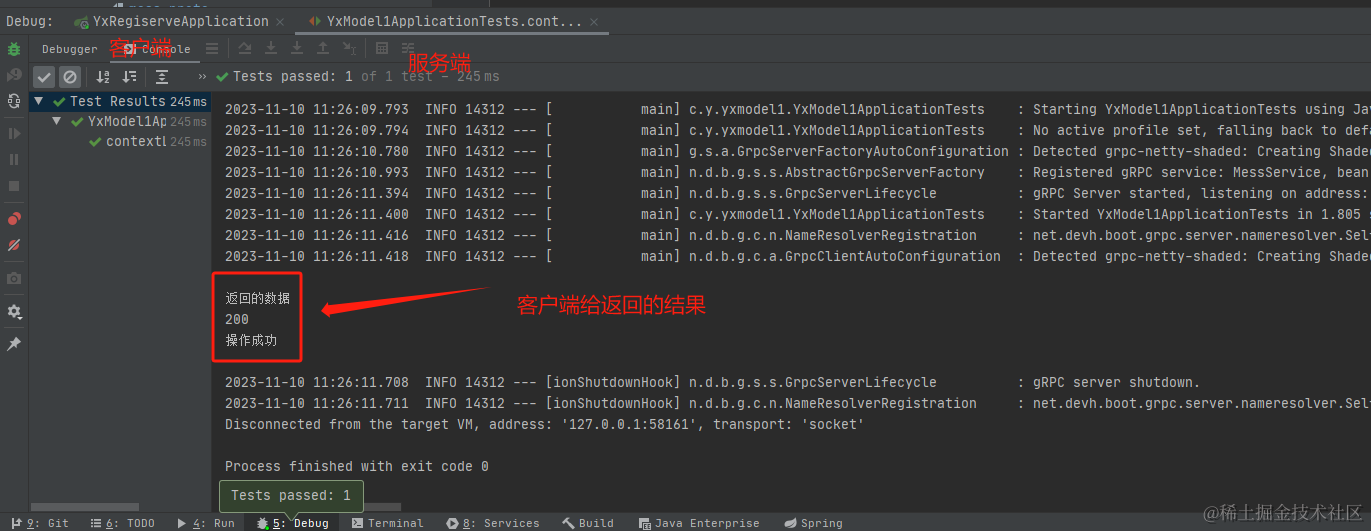1371x531 pixels.
Task: Click the 'Disconnected from the target VM' line
Action: click(544, 424)
